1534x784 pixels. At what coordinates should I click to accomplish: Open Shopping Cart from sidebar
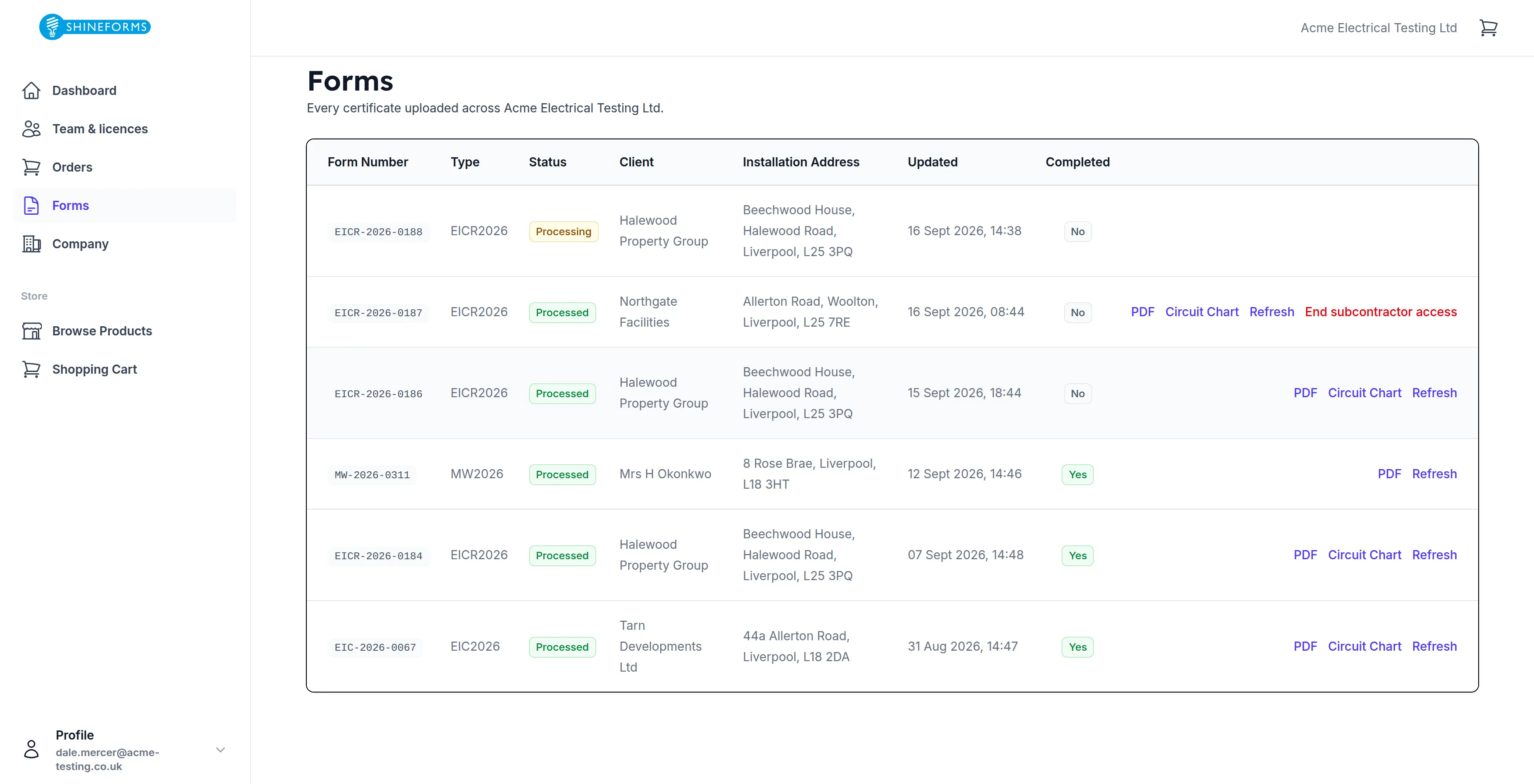pos(125,369)
